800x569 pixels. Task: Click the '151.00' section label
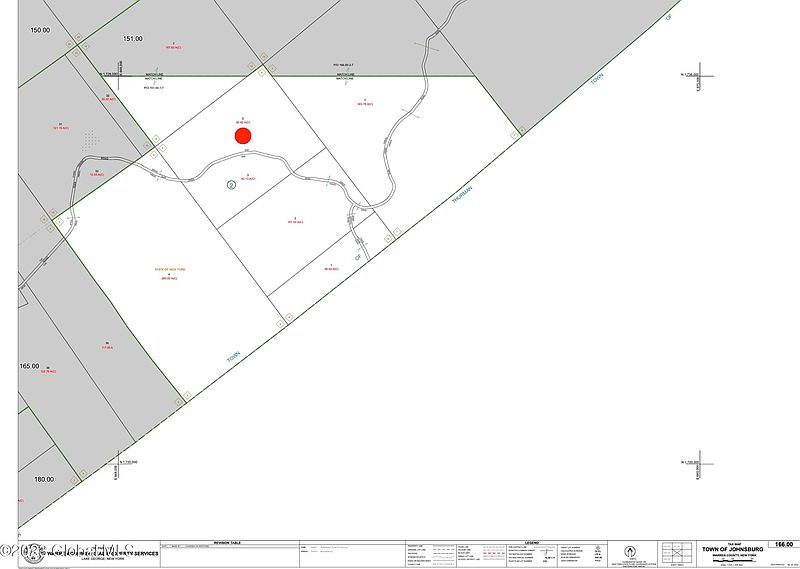[x=133, y=38]
